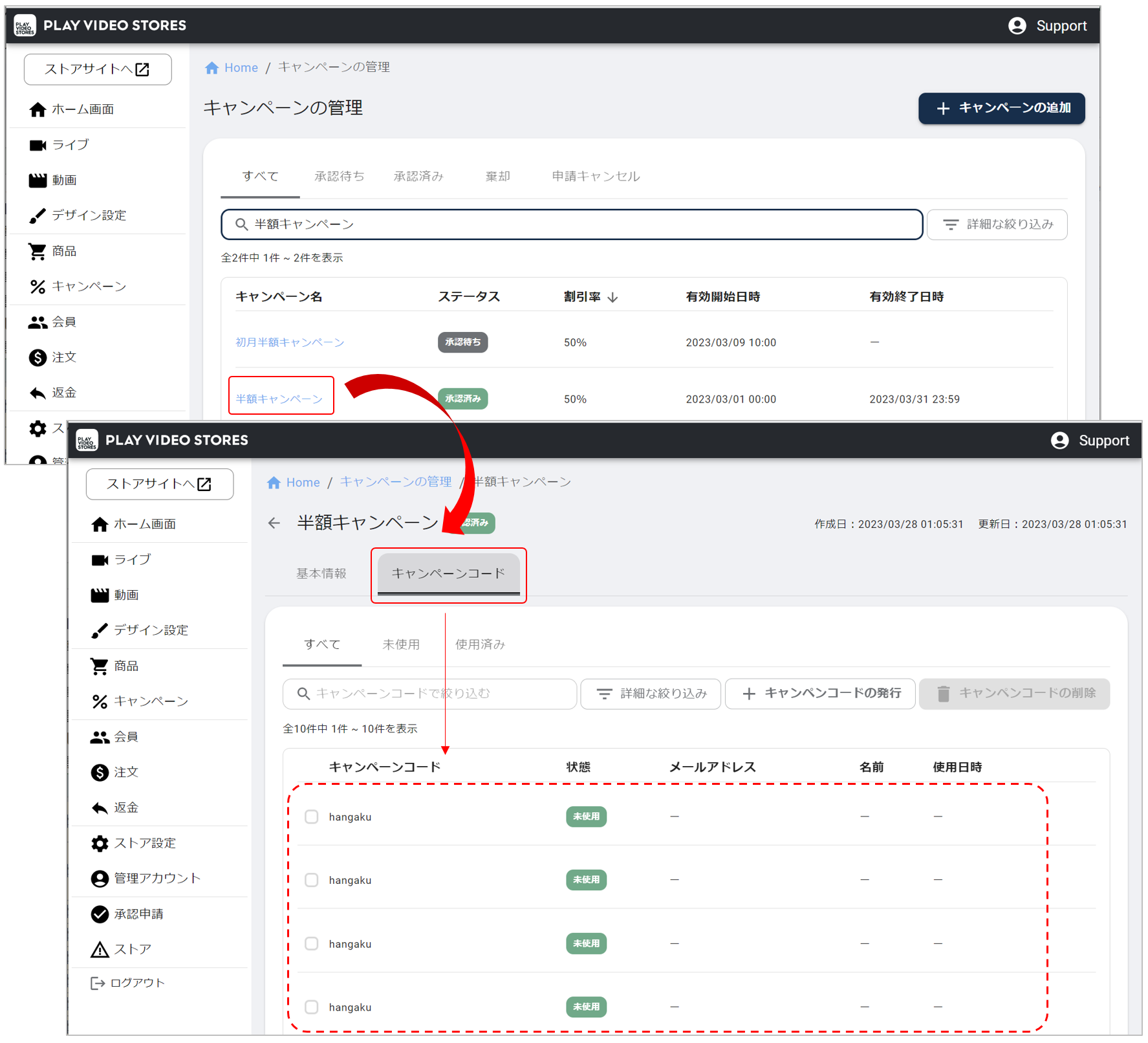Click the Support account icon in lower header
Image resolution: width=1148 pixels, height=1043 pixels.
pos(1059,441)
